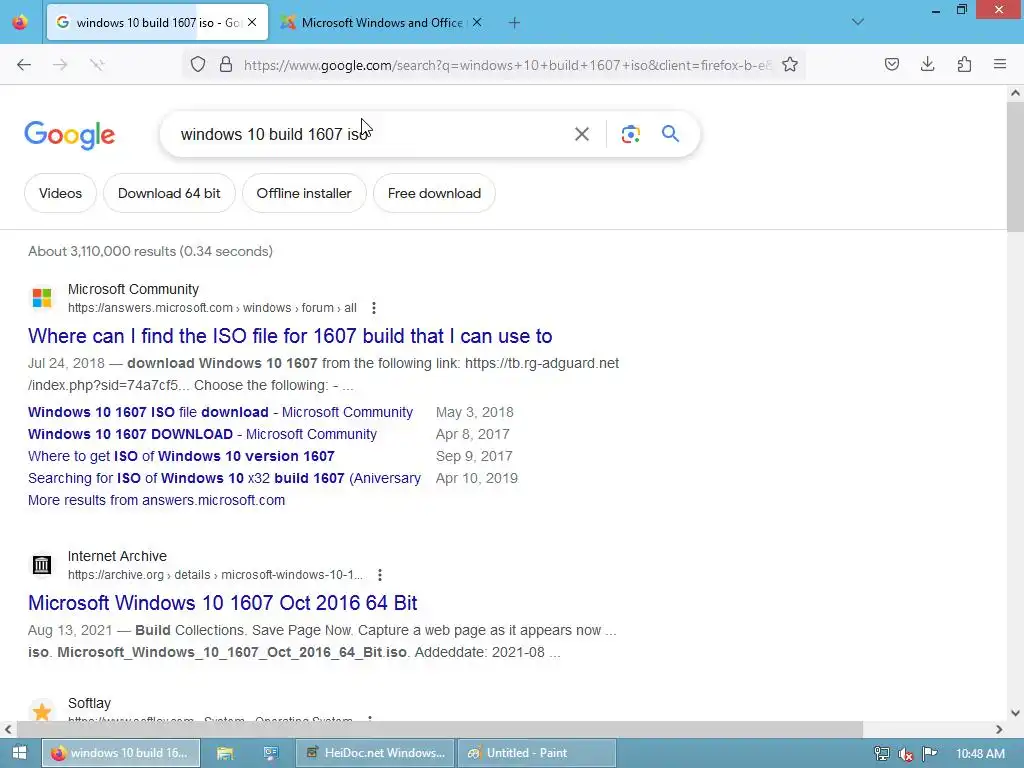The image size is (1024, 768).
Task: Click the horizontal scrollbar thumb
Action: pos(440,729)
